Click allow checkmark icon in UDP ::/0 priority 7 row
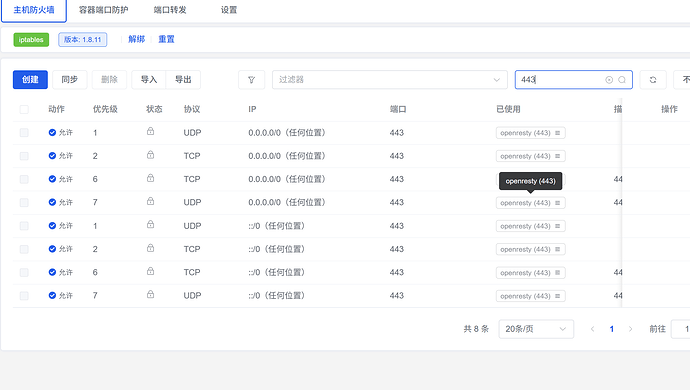Image resolution: width=690 pixels, height=390 pixels. [52, 296]
